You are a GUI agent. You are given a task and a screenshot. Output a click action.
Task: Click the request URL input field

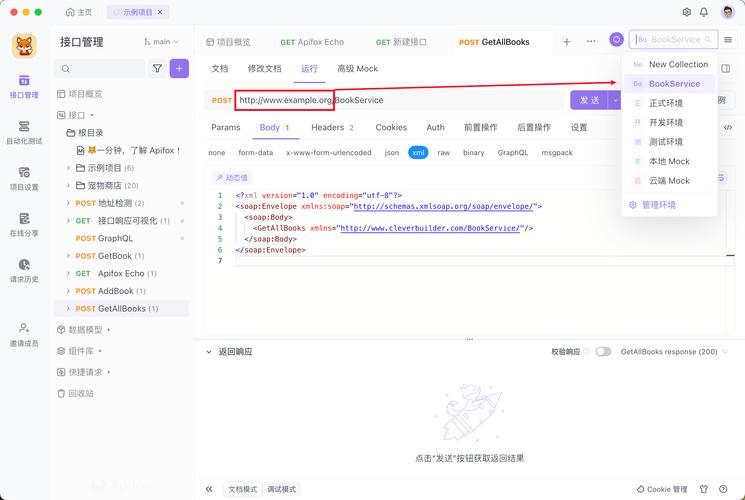[400, 100]
